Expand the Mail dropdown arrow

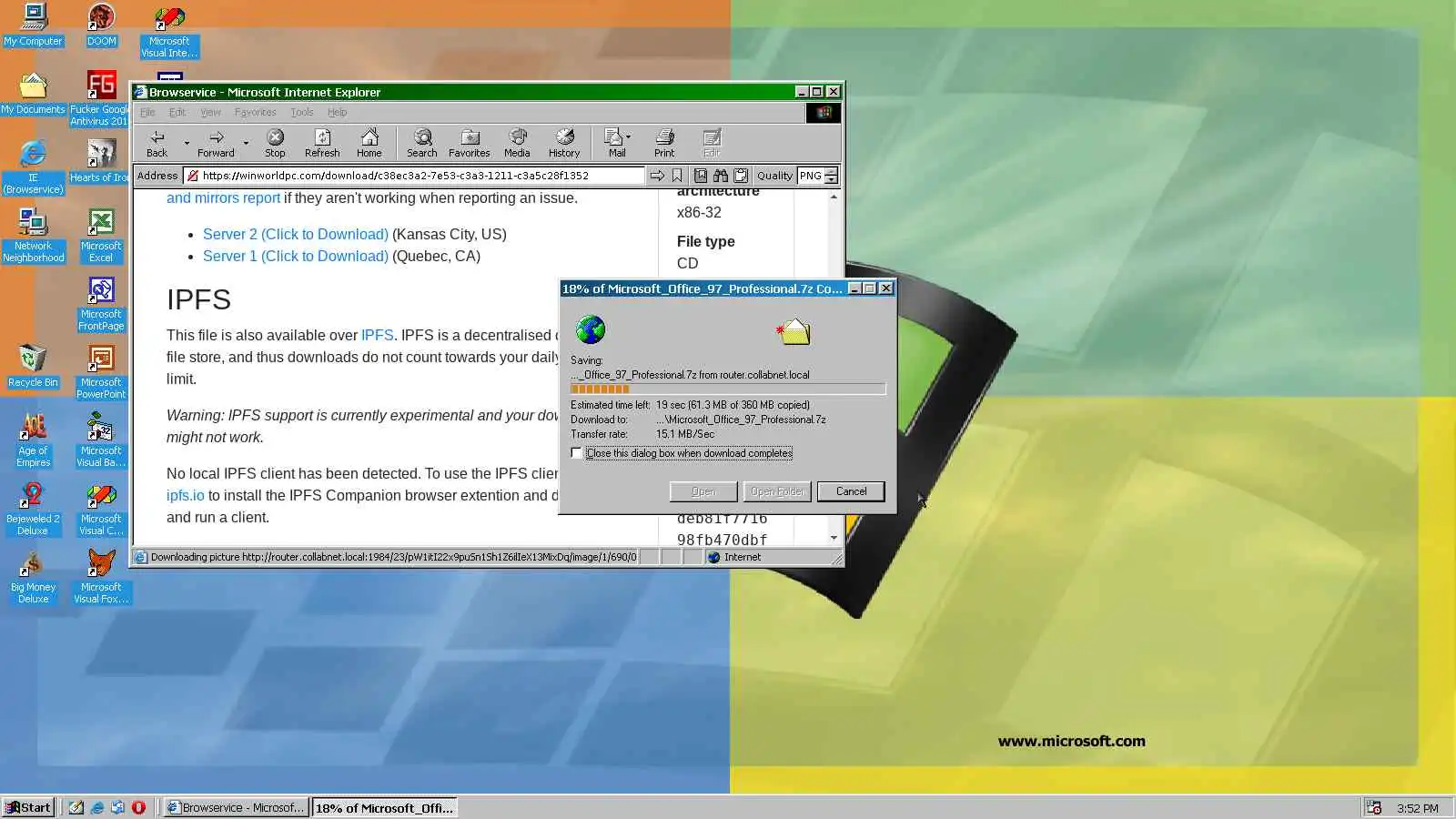click(629, 137)
